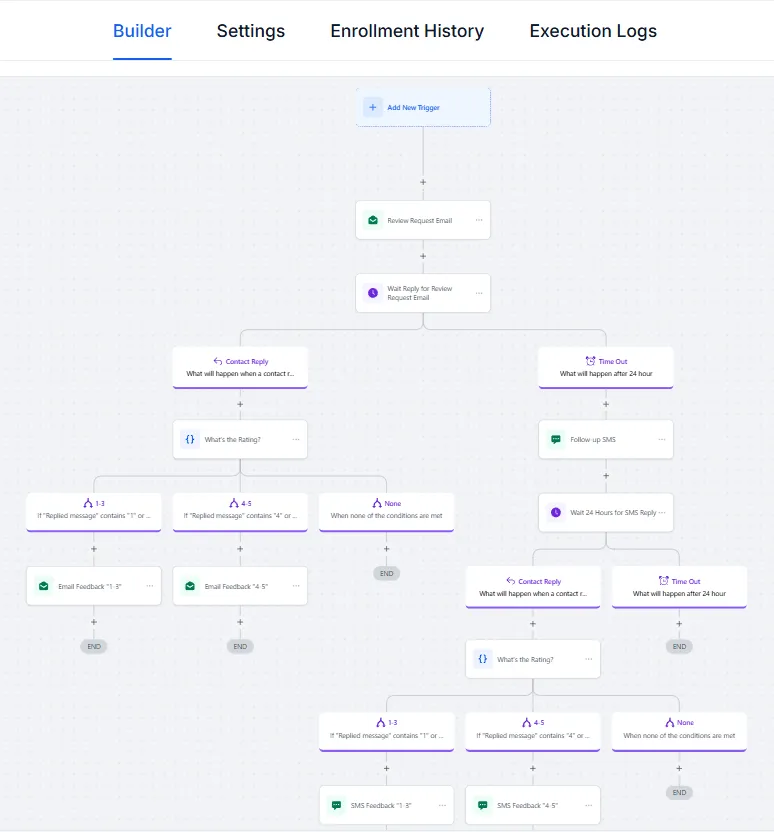Image resolution: width=774 pixels, height=832 pixels.
Task: Click the Email Feedback "4-5" envelope icon
Action: (190, 586)
